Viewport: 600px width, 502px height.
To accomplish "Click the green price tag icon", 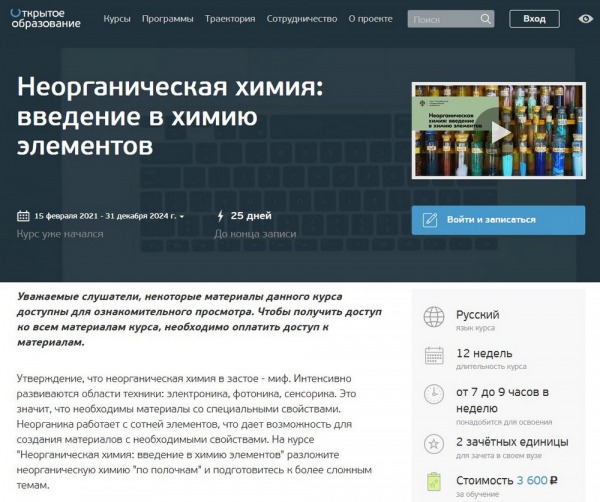I will coord(434,481).
